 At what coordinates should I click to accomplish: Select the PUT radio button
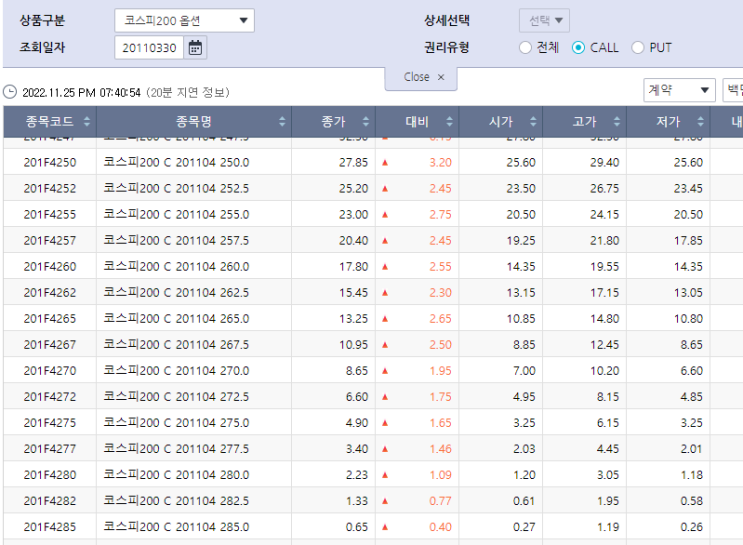[638, 48]
